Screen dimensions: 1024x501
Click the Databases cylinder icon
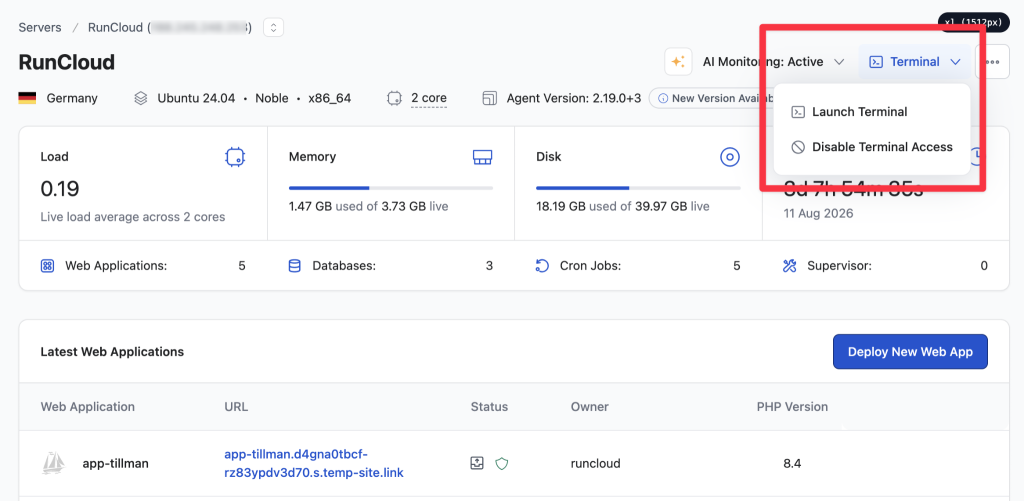click(x=295, y=266)
